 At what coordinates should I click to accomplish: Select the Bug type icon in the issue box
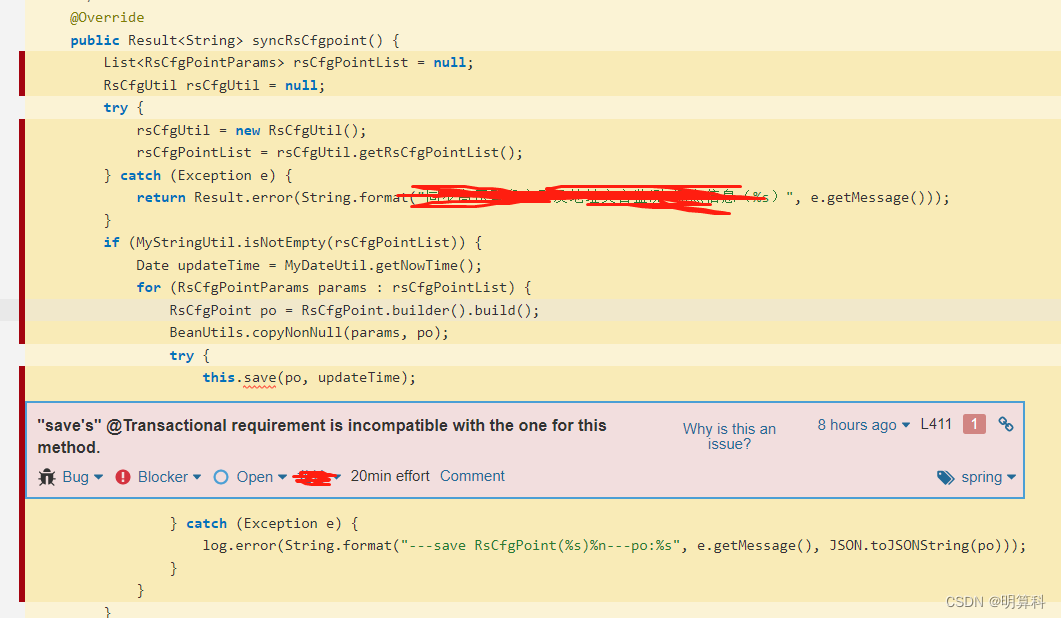pyautogui.click(x=47, y=476)
